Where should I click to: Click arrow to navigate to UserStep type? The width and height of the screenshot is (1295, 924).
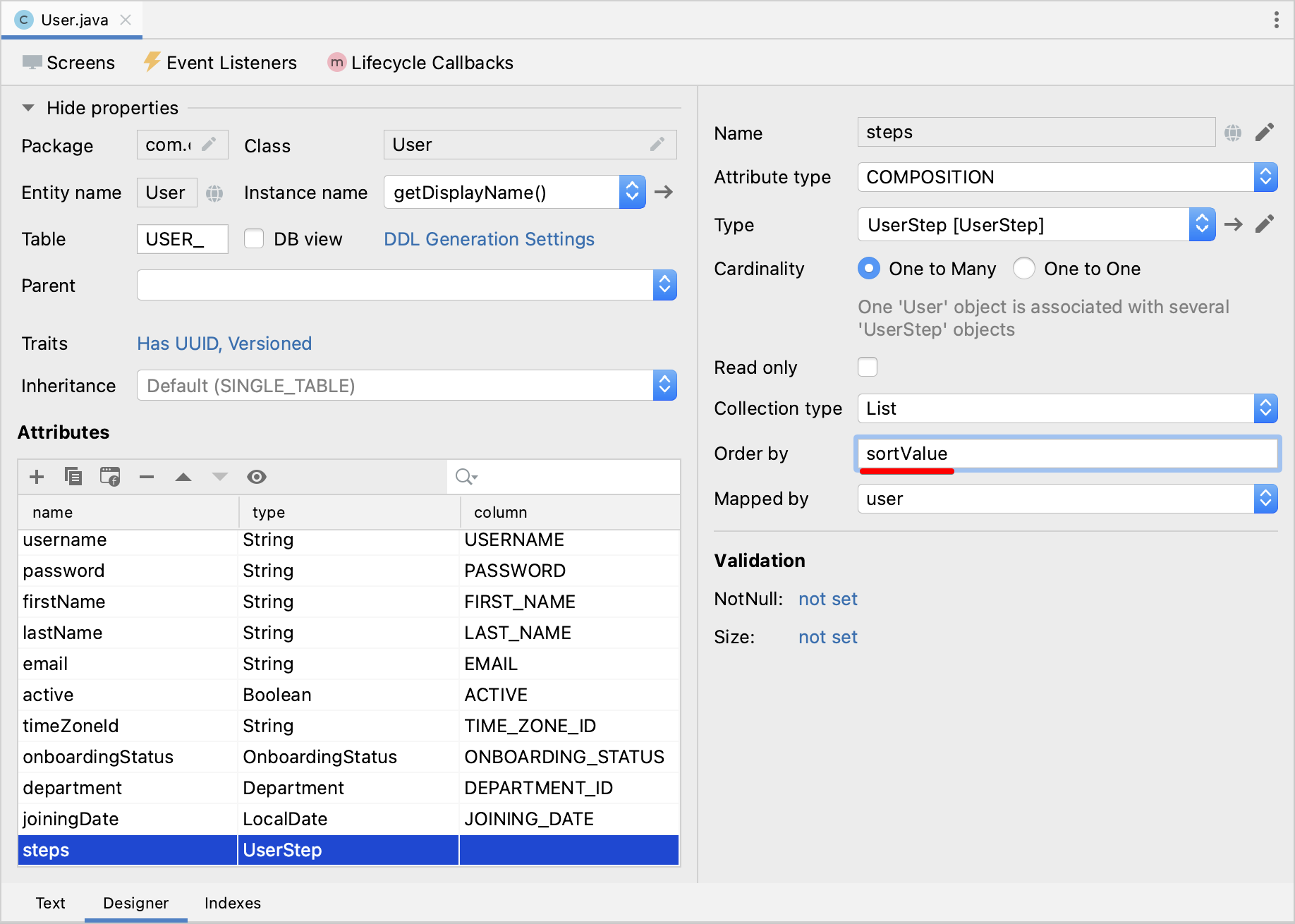[1234, 224]
